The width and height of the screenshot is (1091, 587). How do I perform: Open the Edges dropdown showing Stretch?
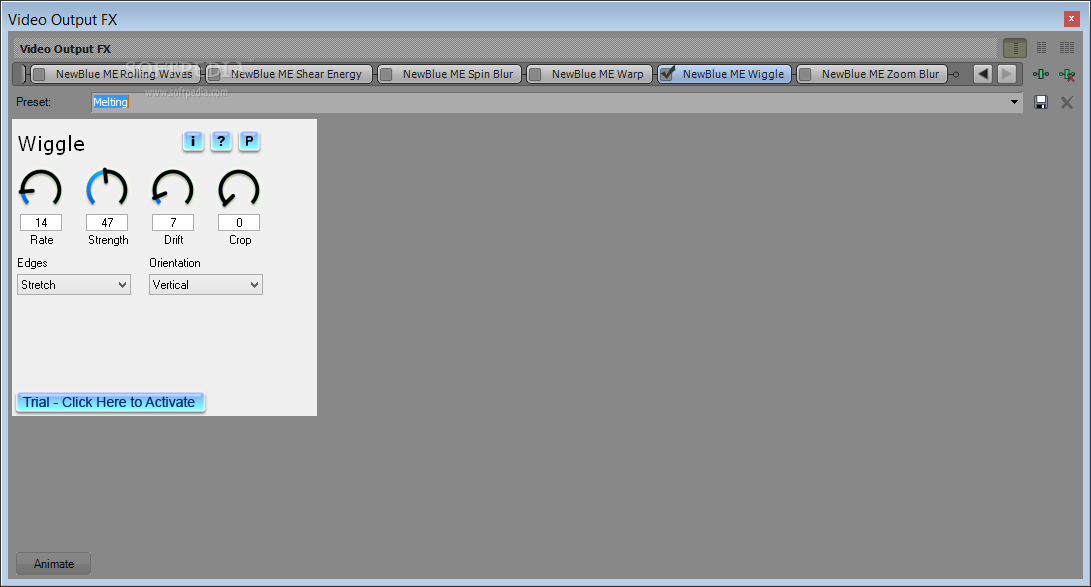pyautogui.click(x=74, y=284)
